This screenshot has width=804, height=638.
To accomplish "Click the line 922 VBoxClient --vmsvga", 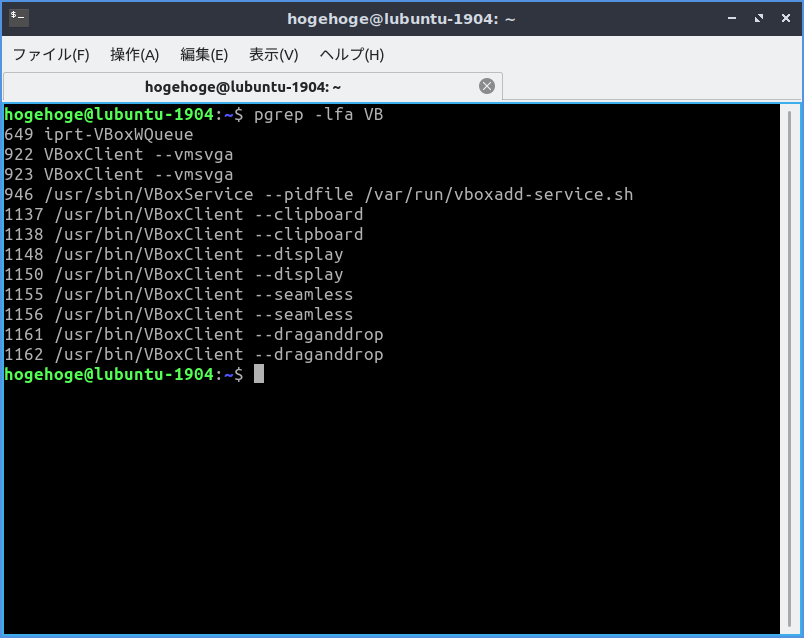I will [x=119, y=154].
